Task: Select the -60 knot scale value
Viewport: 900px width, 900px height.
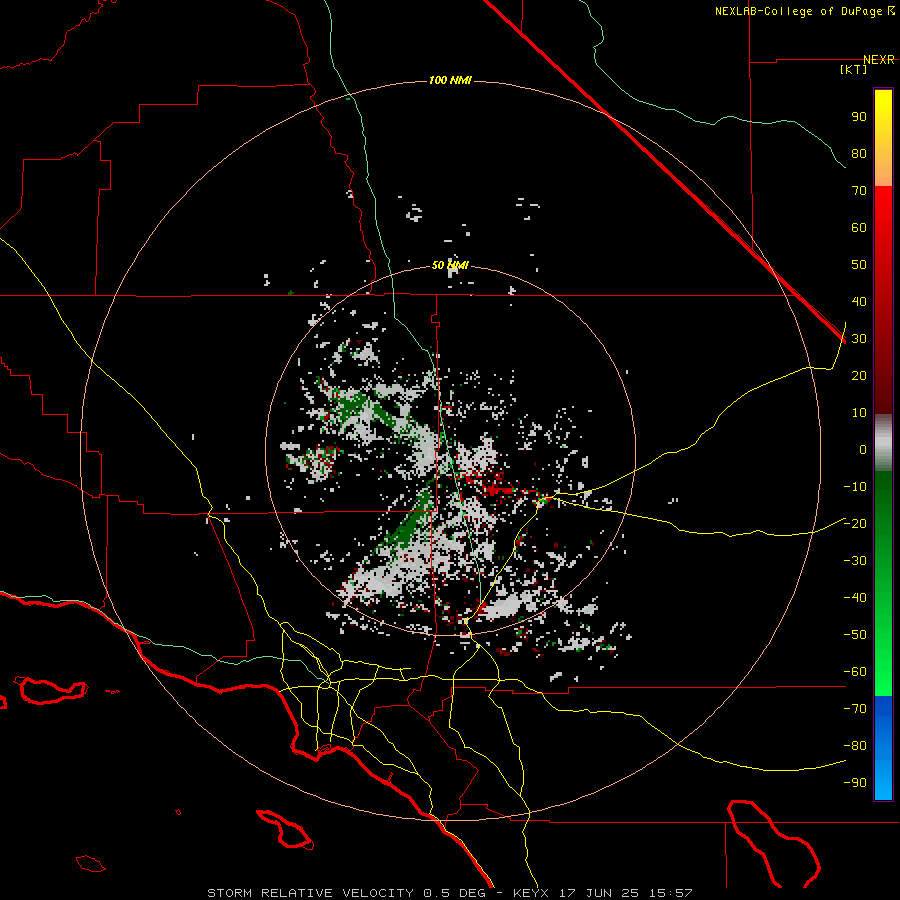Action: [x=855, y=672]
